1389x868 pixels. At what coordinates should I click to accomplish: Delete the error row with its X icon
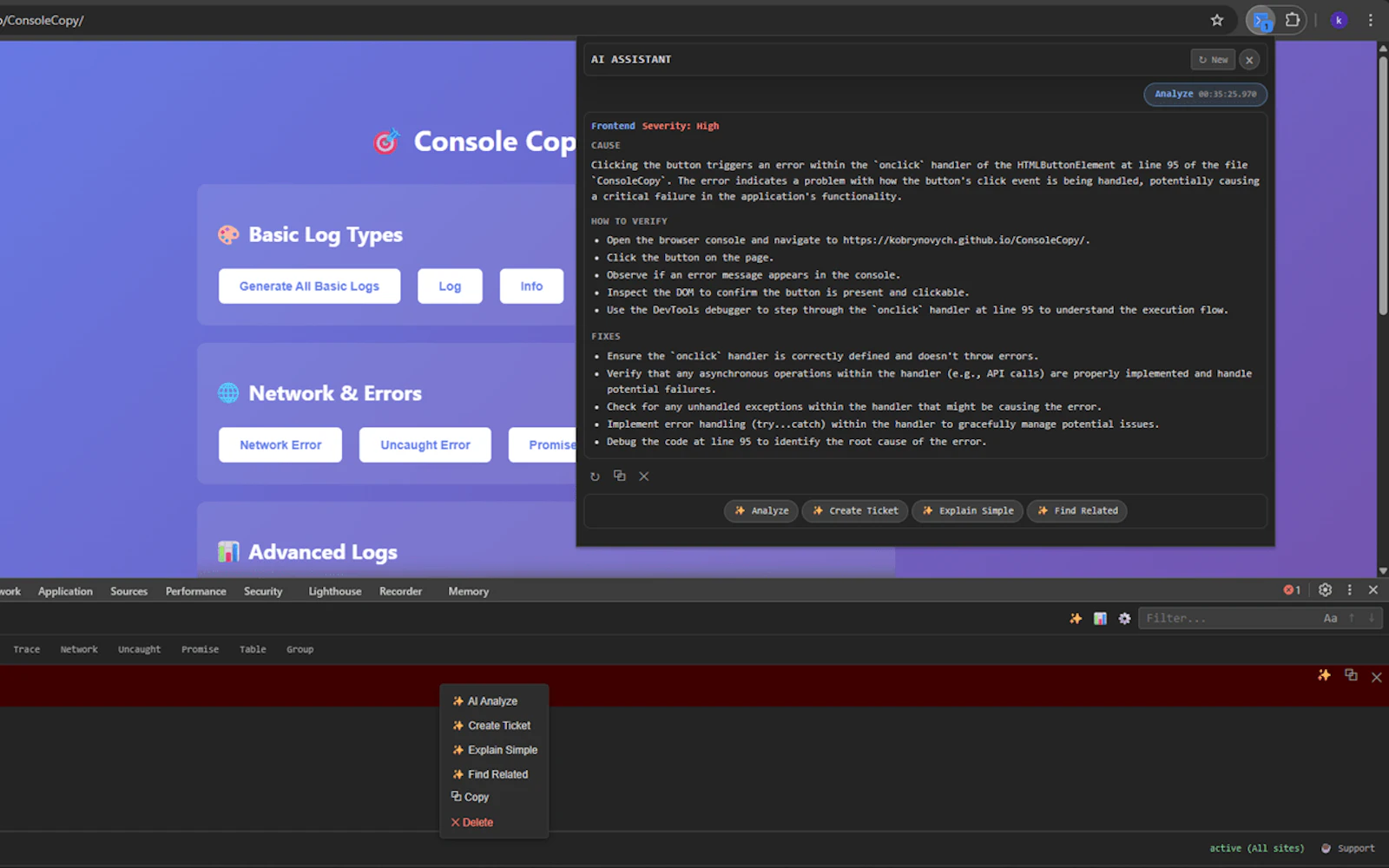pos(1377,677)
